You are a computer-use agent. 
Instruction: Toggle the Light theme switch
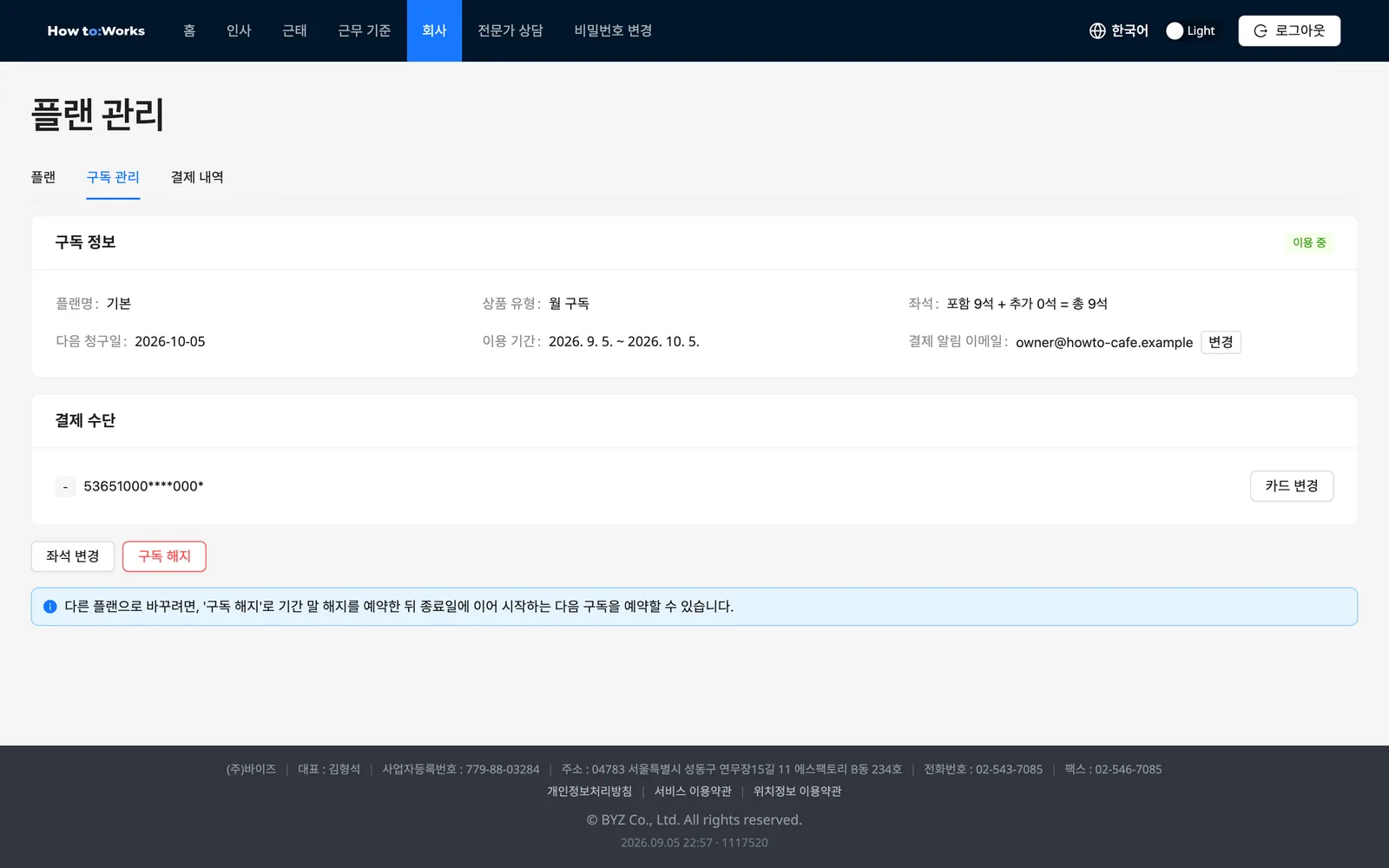coord(1190,30)
